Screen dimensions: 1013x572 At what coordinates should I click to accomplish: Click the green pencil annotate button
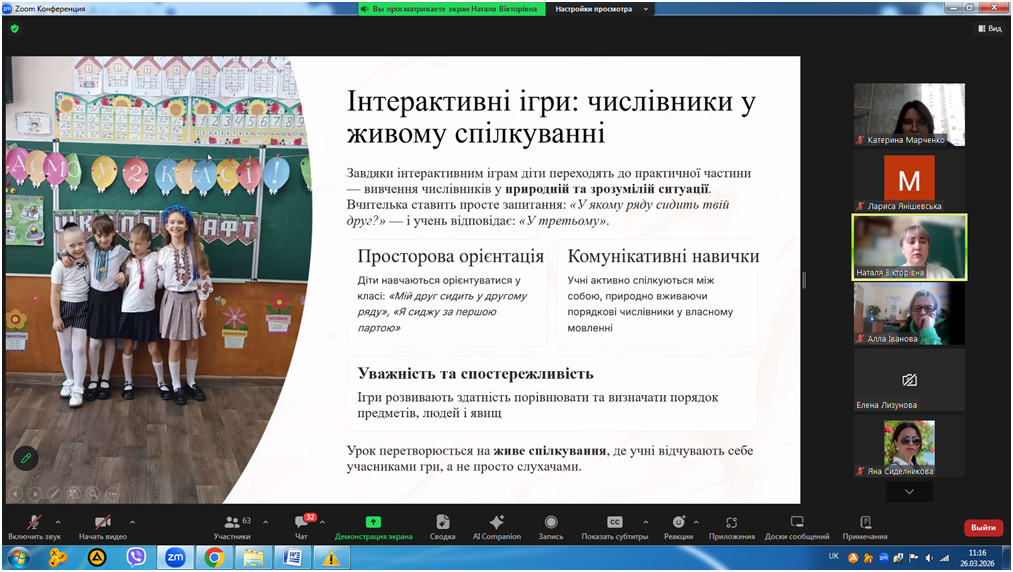coord(26,458)
